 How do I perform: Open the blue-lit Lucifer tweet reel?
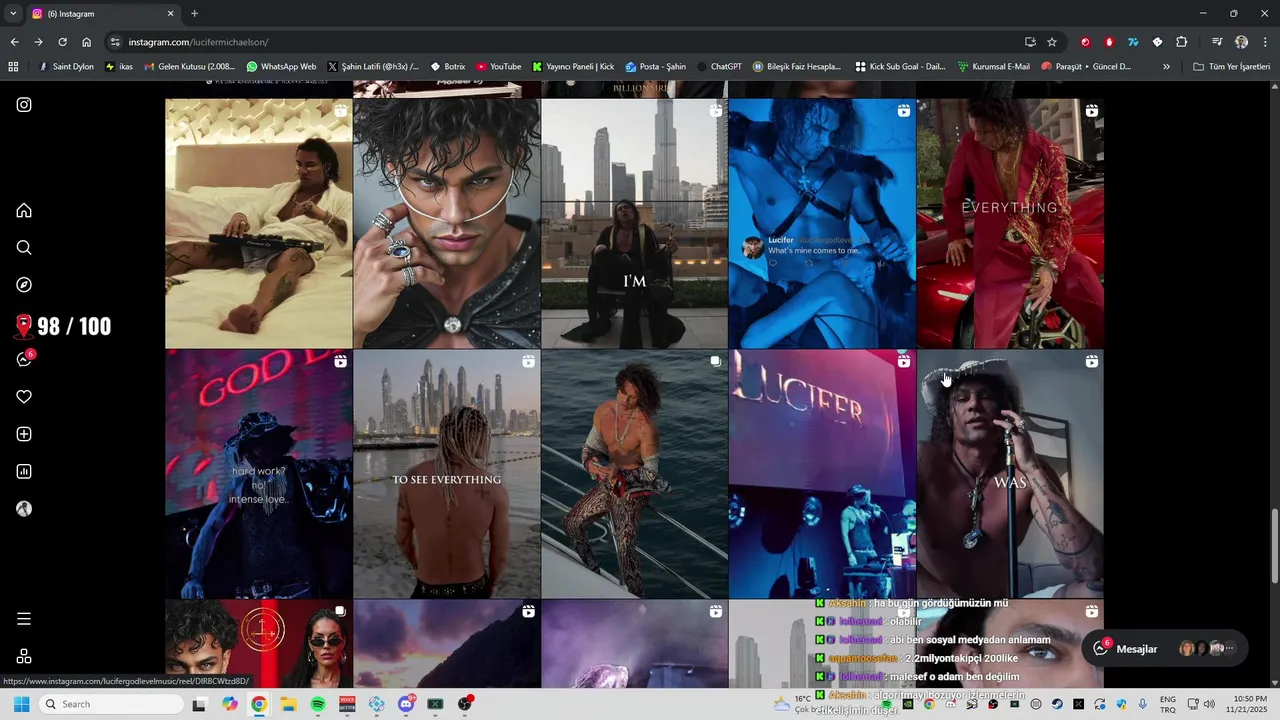(822, 223)
